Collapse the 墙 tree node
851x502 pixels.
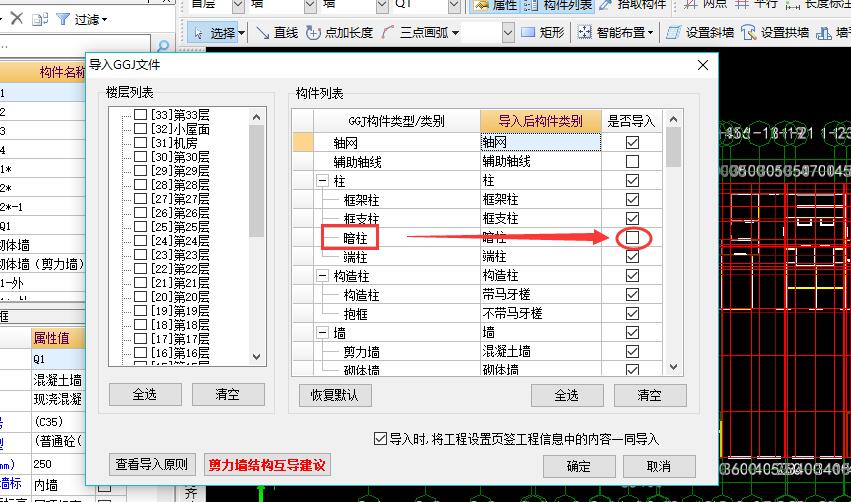click(322, 333)
